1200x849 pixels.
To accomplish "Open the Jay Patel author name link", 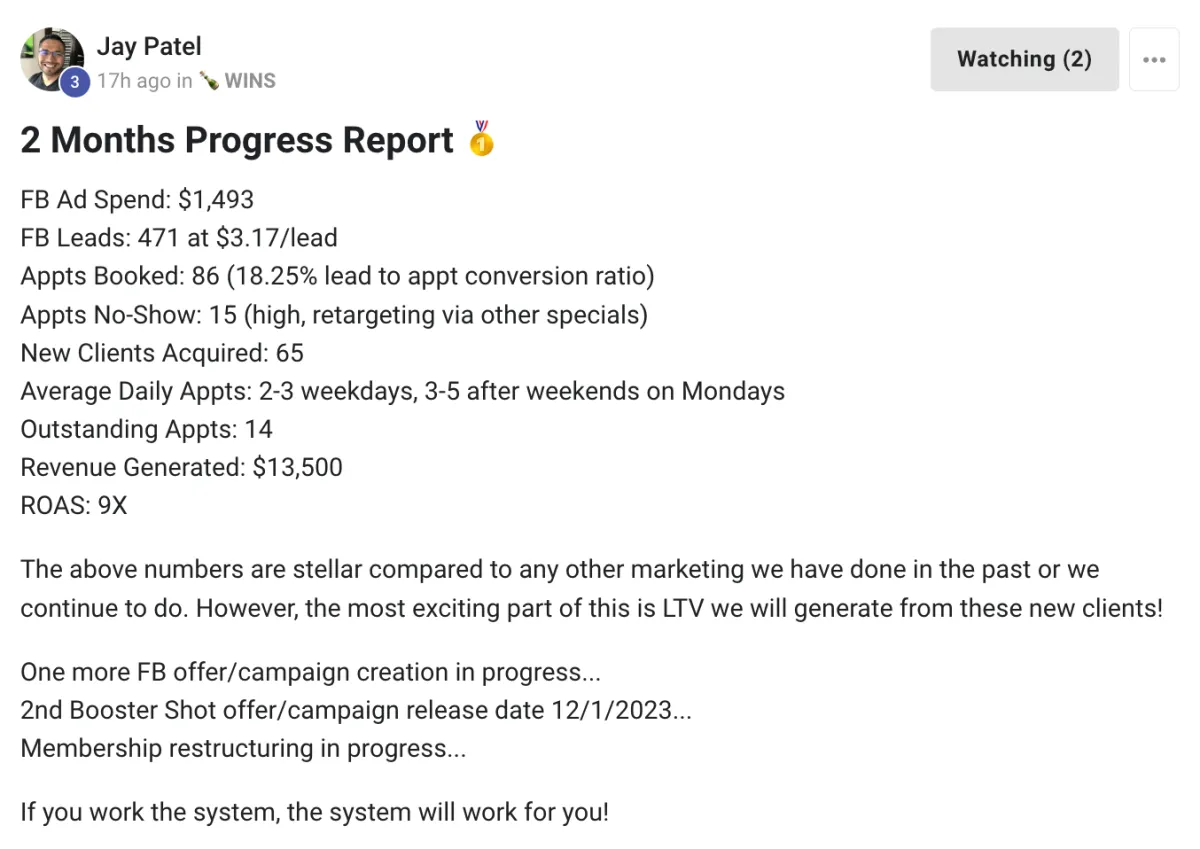I will [x=149, y=46].
